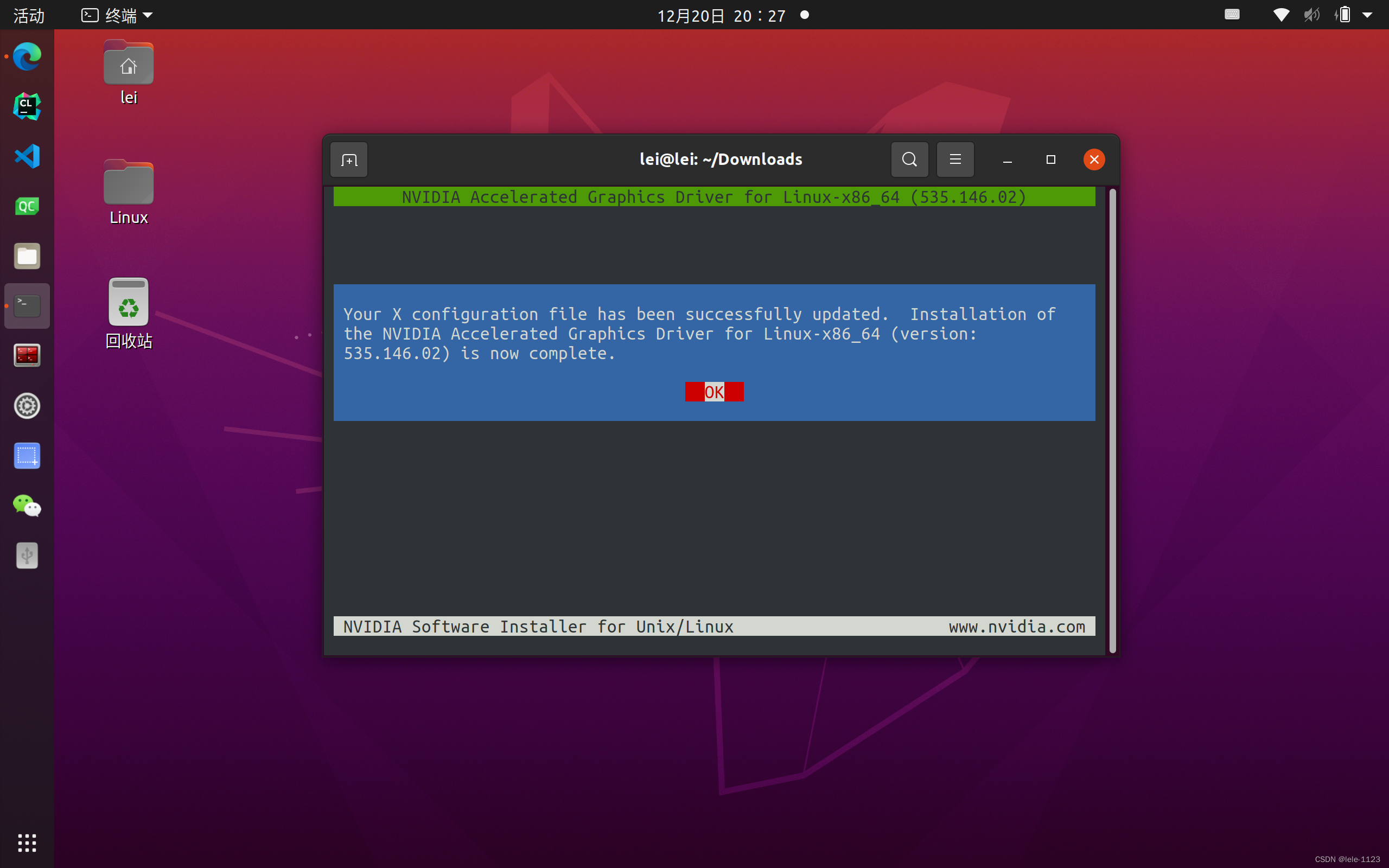
Task: Start the Screenshot tool in the dock
Action: (x=27, y=455)
